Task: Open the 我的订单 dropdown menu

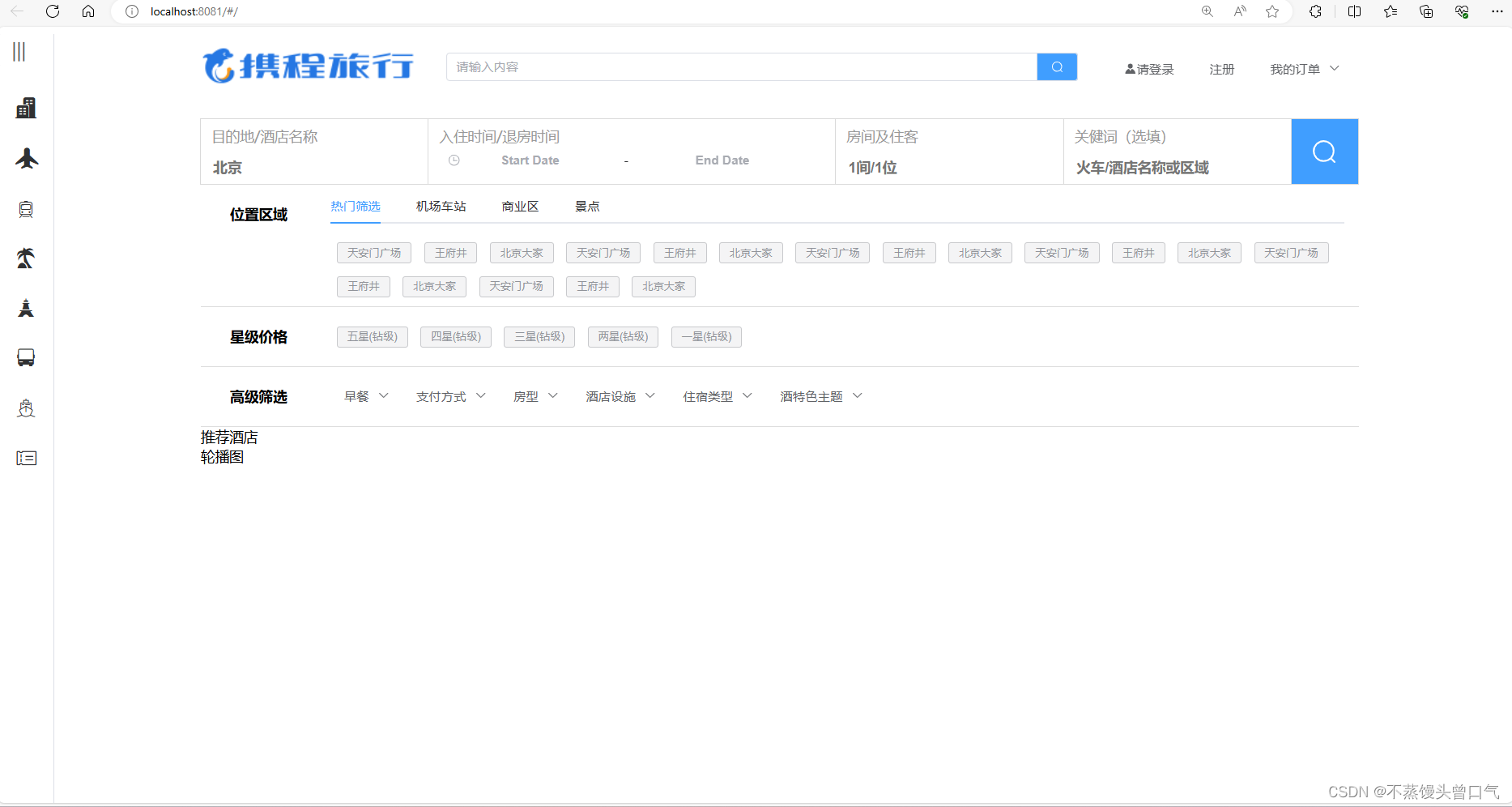Action: 1305,69
